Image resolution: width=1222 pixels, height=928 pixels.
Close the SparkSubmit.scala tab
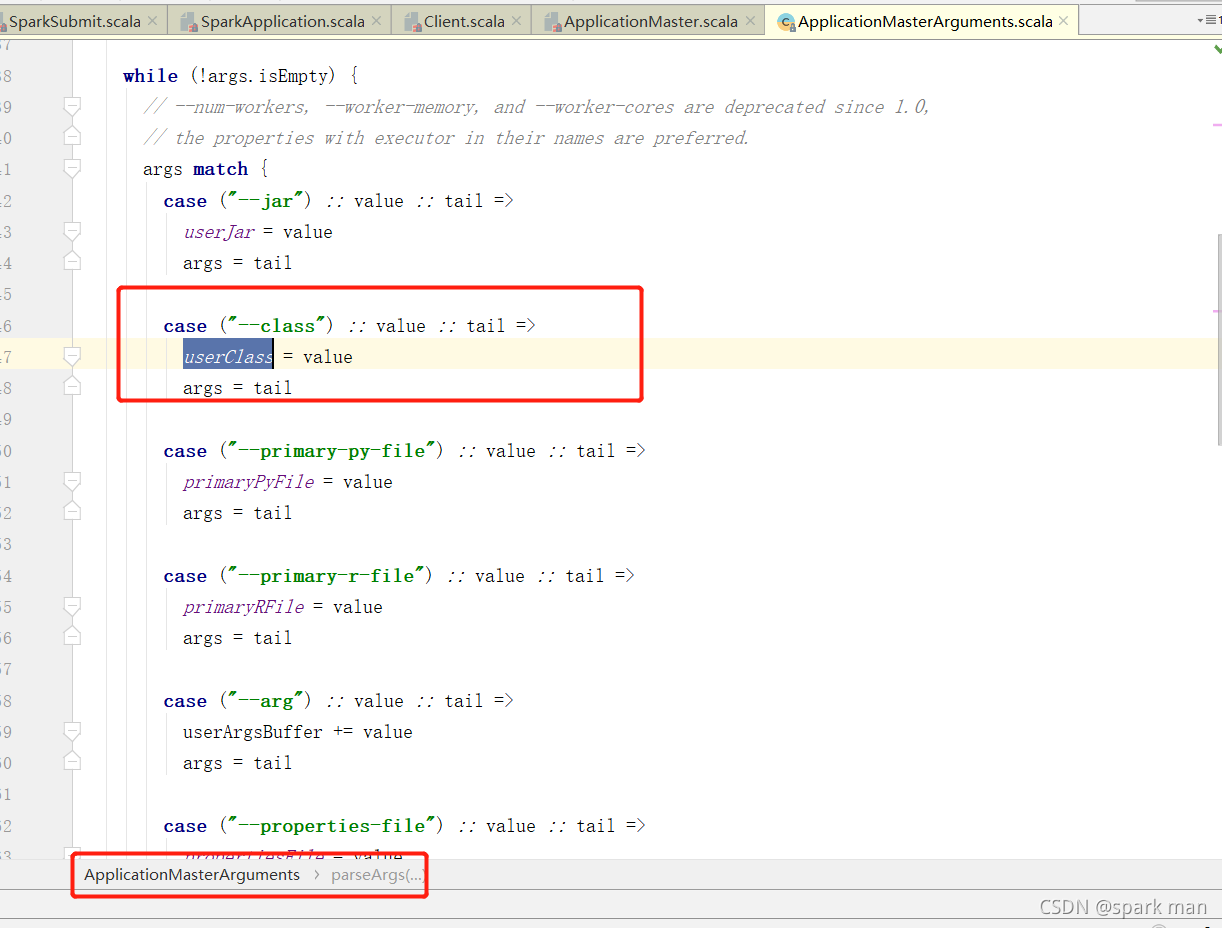pyautogui.click(x=153, y=21)
